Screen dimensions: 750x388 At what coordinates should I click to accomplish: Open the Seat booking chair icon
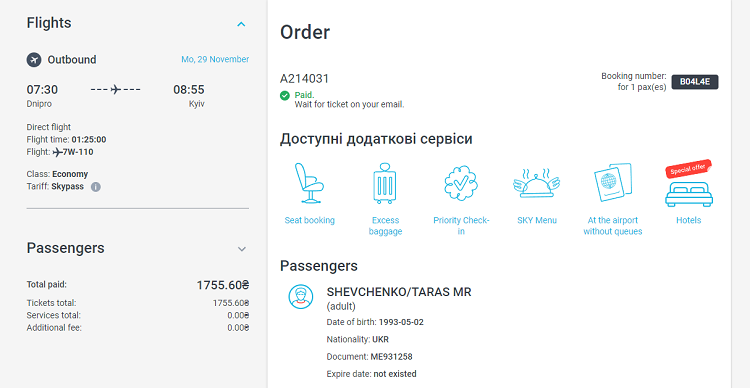click(x=309, y=183)
